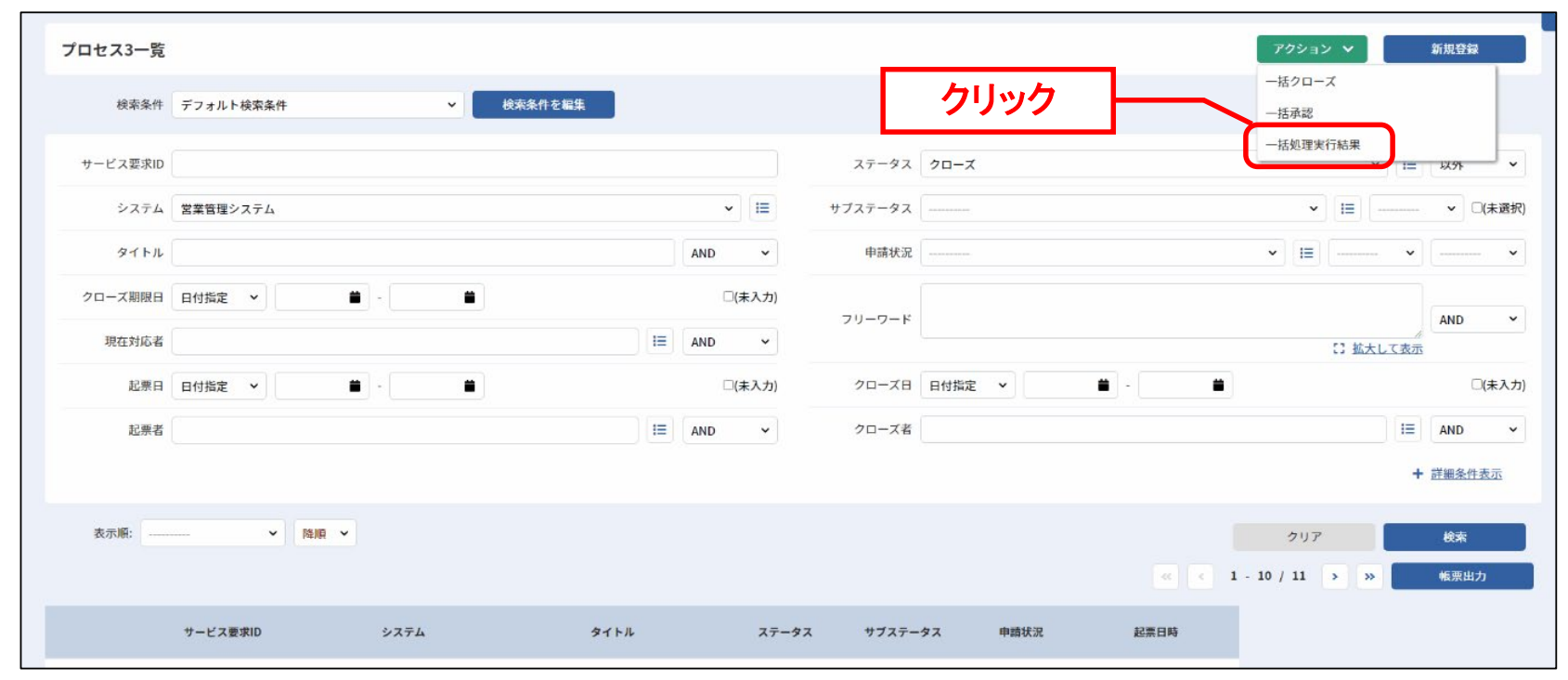Click the 帳票出力 button
Viewport: 1568px width, 680px height.
click(1462, 576)
